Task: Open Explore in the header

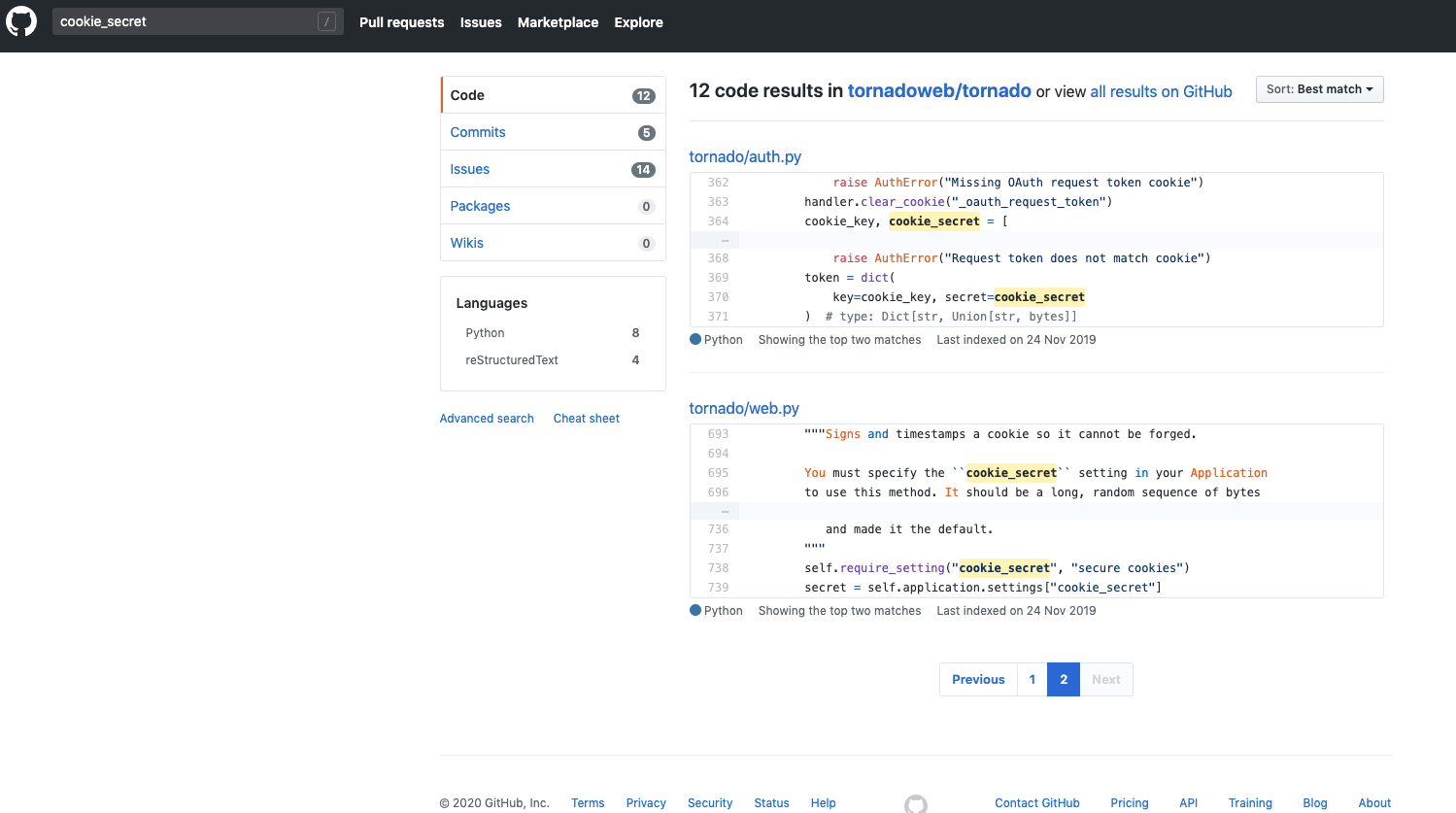Action: 639,22
